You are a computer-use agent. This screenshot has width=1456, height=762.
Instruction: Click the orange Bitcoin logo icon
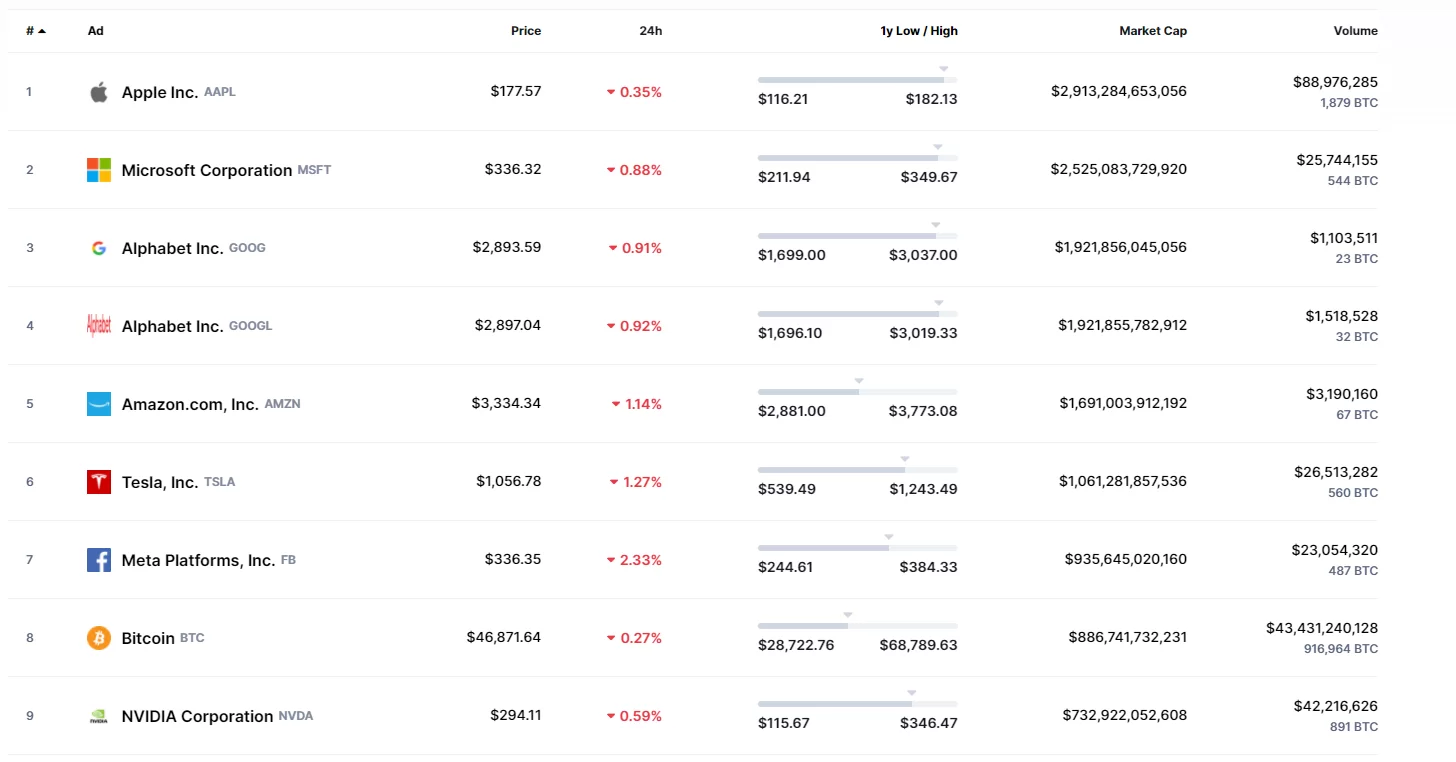98,638
